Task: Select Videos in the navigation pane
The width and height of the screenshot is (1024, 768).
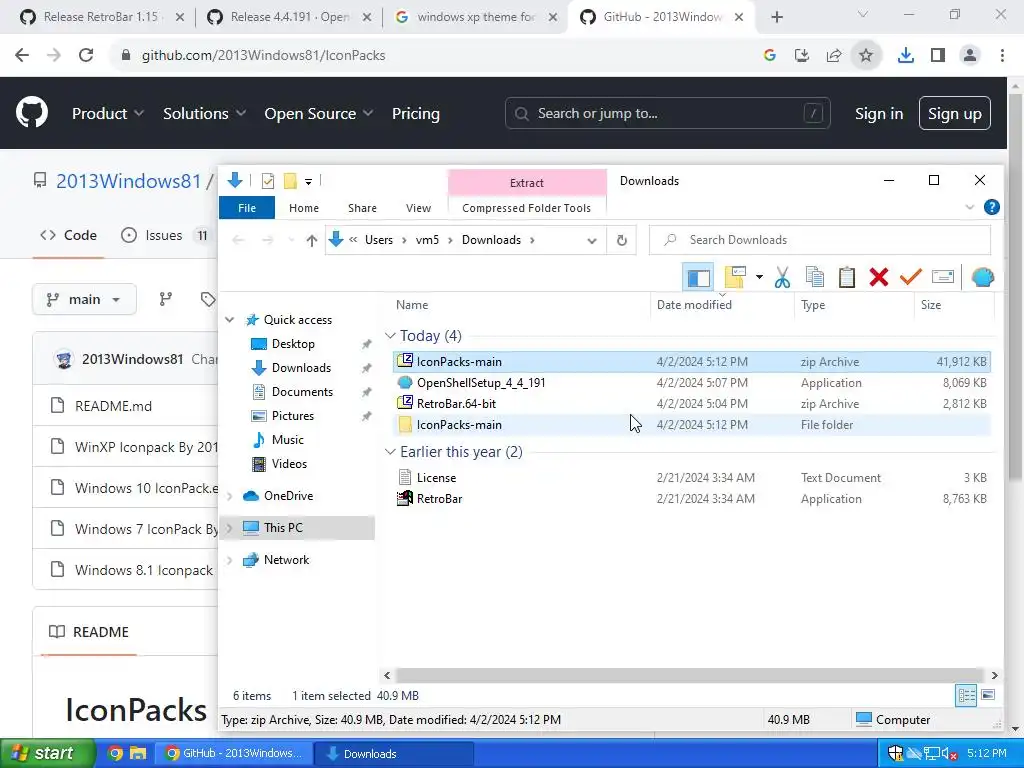Action: point(289,464)
